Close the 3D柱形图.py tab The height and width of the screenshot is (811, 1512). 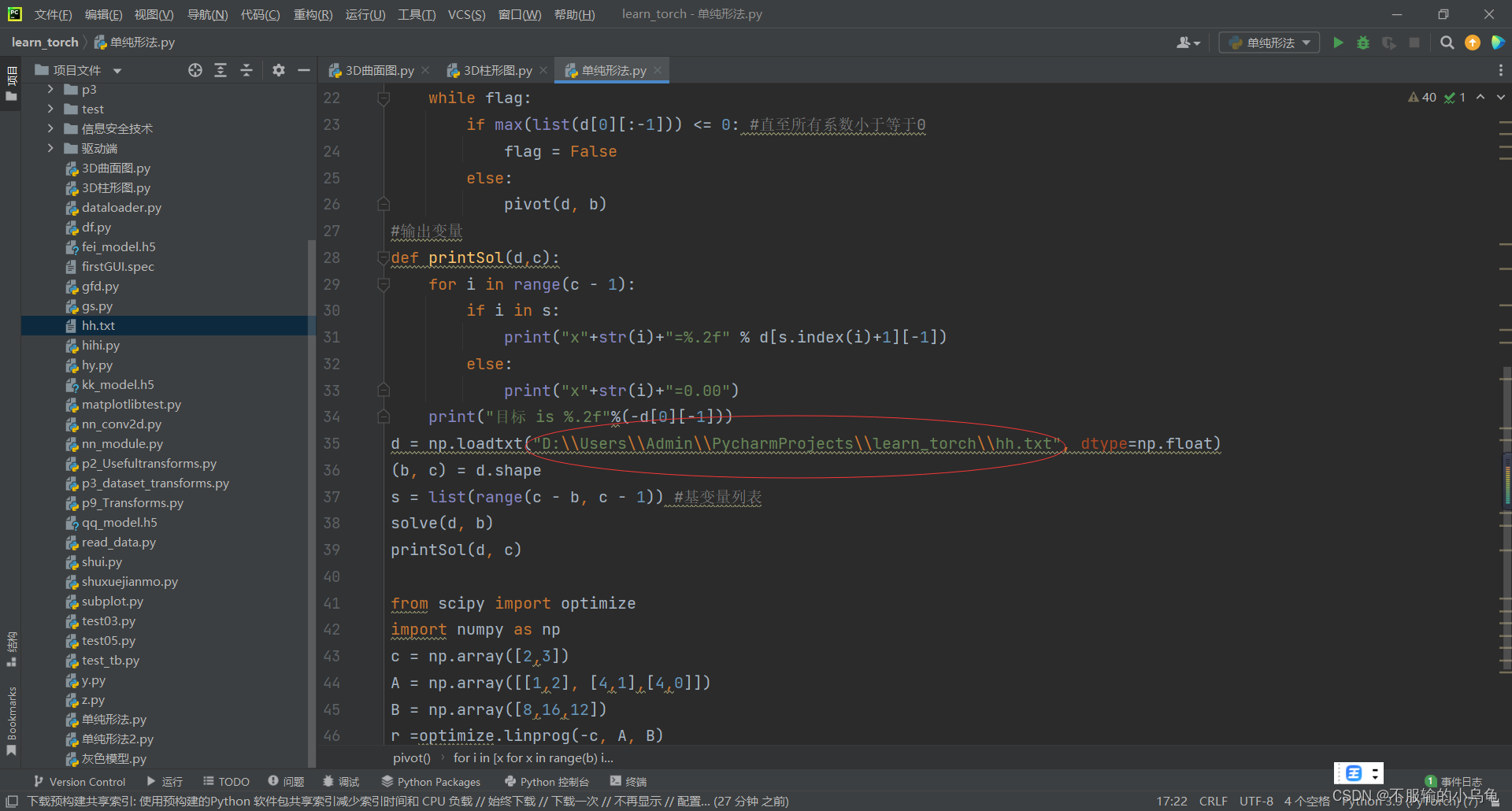(543, 70)
